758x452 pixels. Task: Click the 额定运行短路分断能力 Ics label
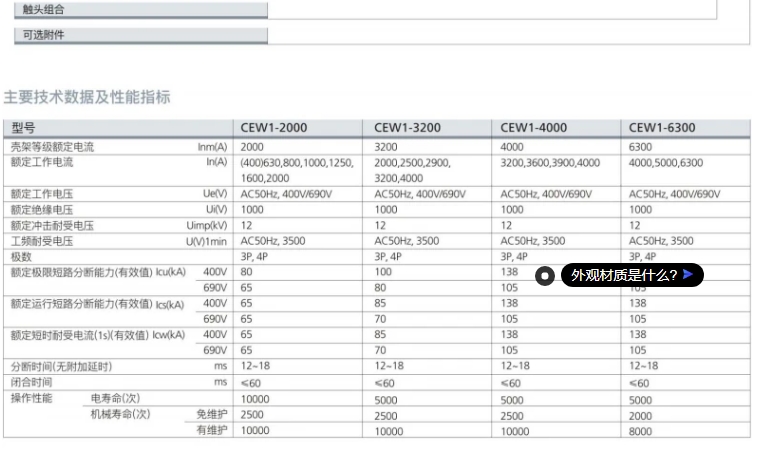pos(97,304)
